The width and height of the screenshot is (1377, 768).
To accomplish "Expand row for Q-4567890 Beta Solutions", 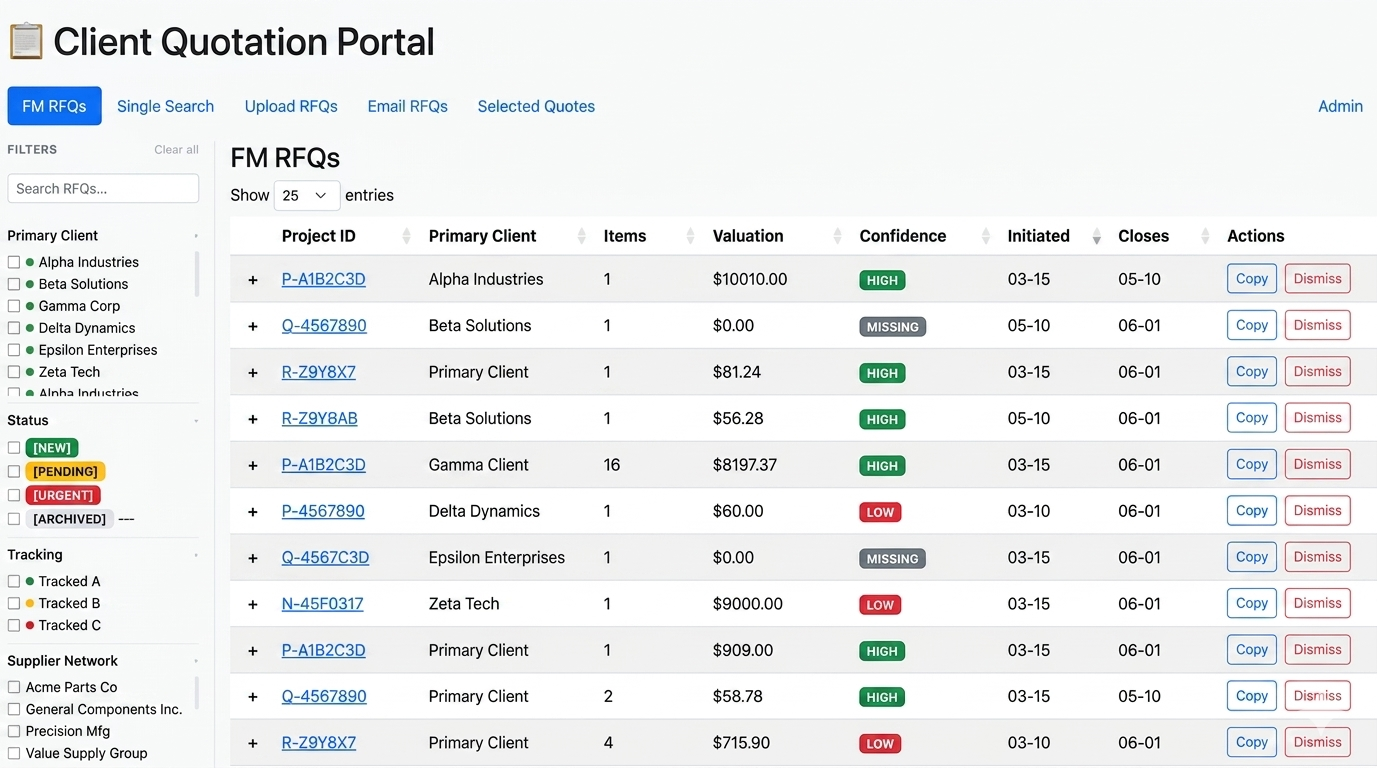I will click(253, 326).
